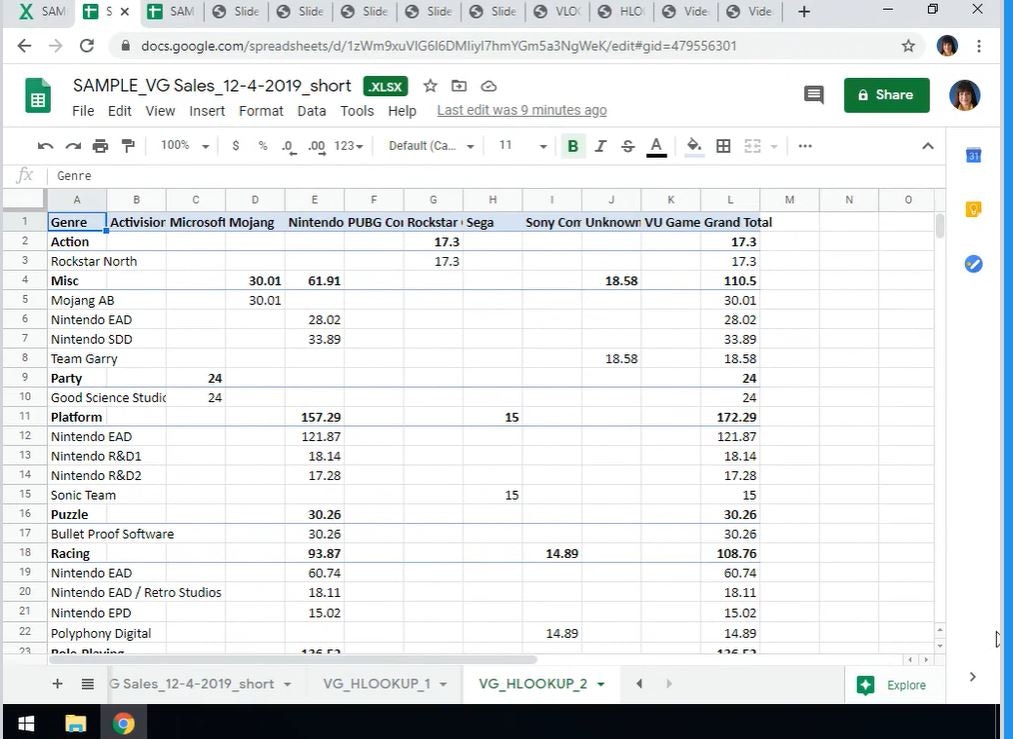Screen dimensions: 1013x739
Task: Open the Tasks side panel icon
Action: (x=973, y=264)
